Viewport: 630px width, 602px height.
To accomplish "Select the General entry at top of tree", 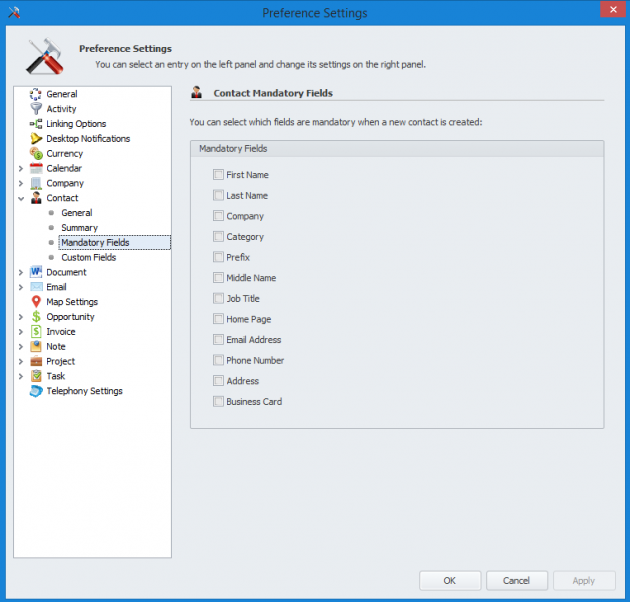I will click(61, 94).
